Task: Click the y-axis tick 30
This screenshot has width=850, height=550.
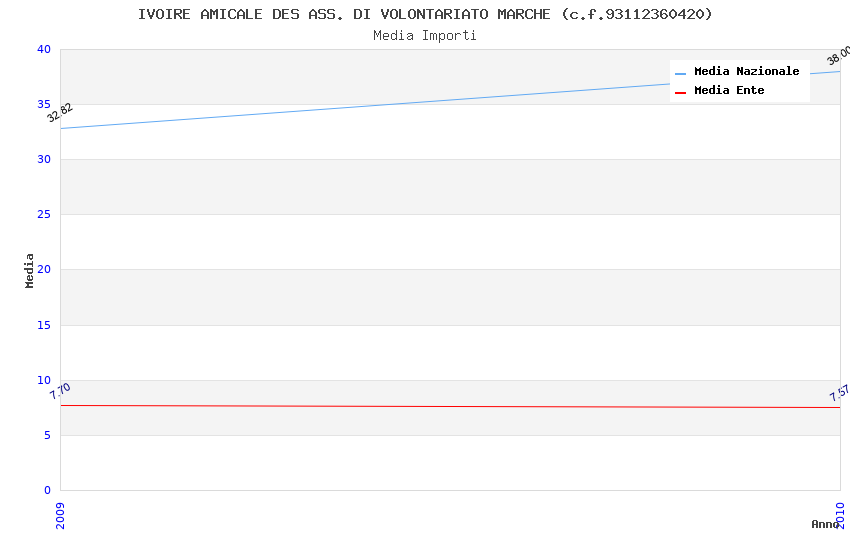Action: tap(44, 159)
